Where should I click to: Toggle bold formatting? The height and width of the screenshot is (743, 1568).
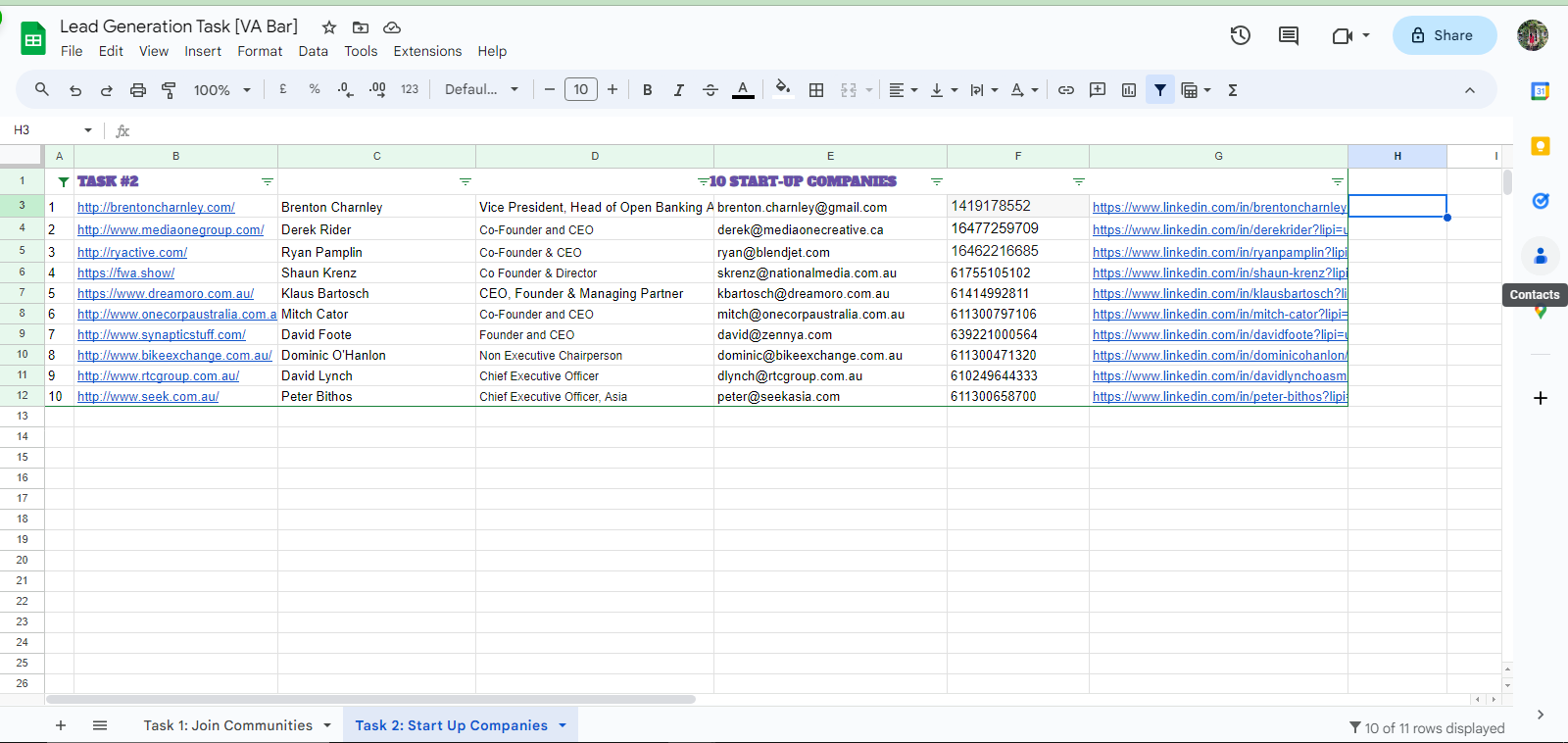coord(647,90)
